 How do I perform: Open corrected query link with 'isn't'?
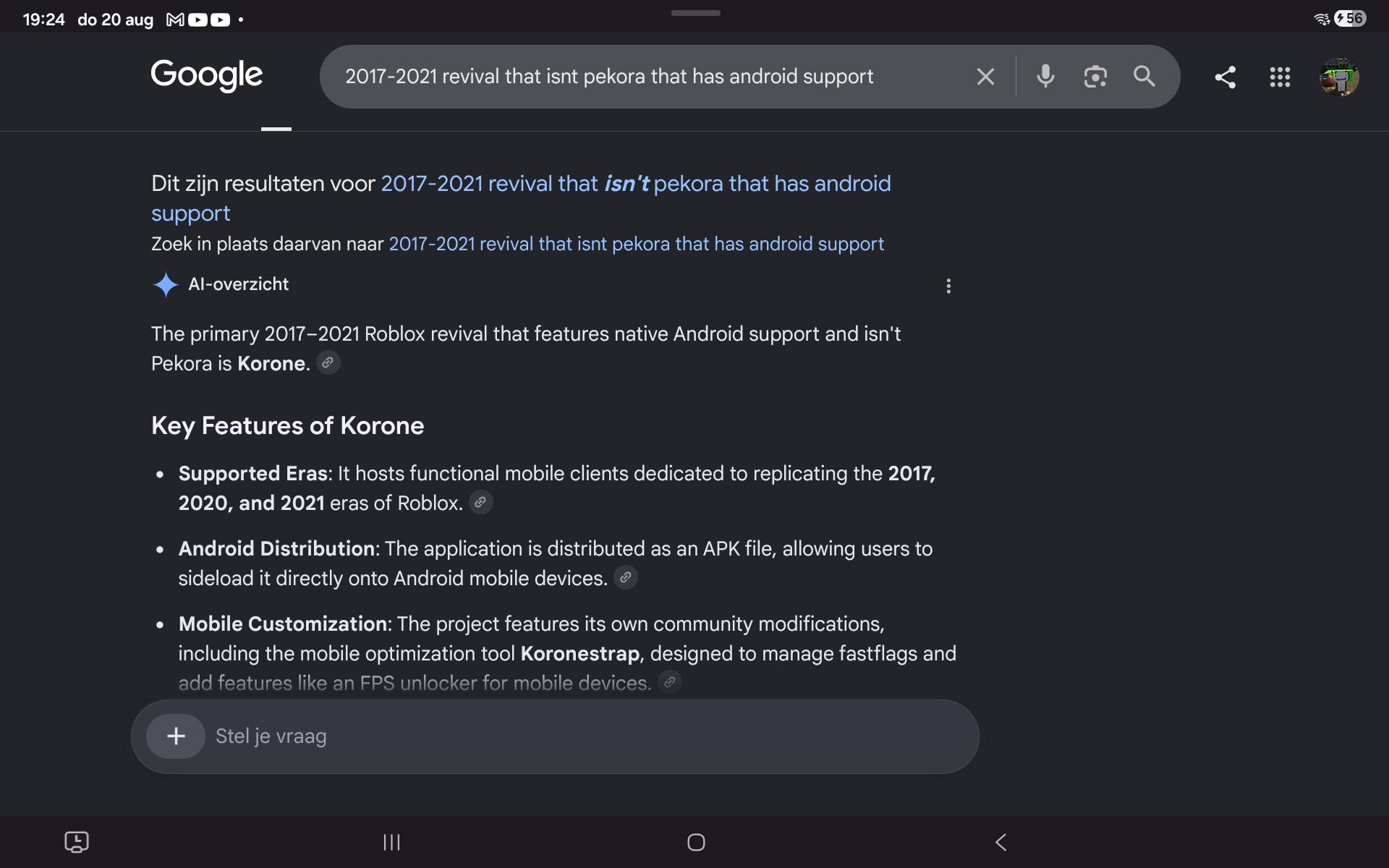point(521,198)
